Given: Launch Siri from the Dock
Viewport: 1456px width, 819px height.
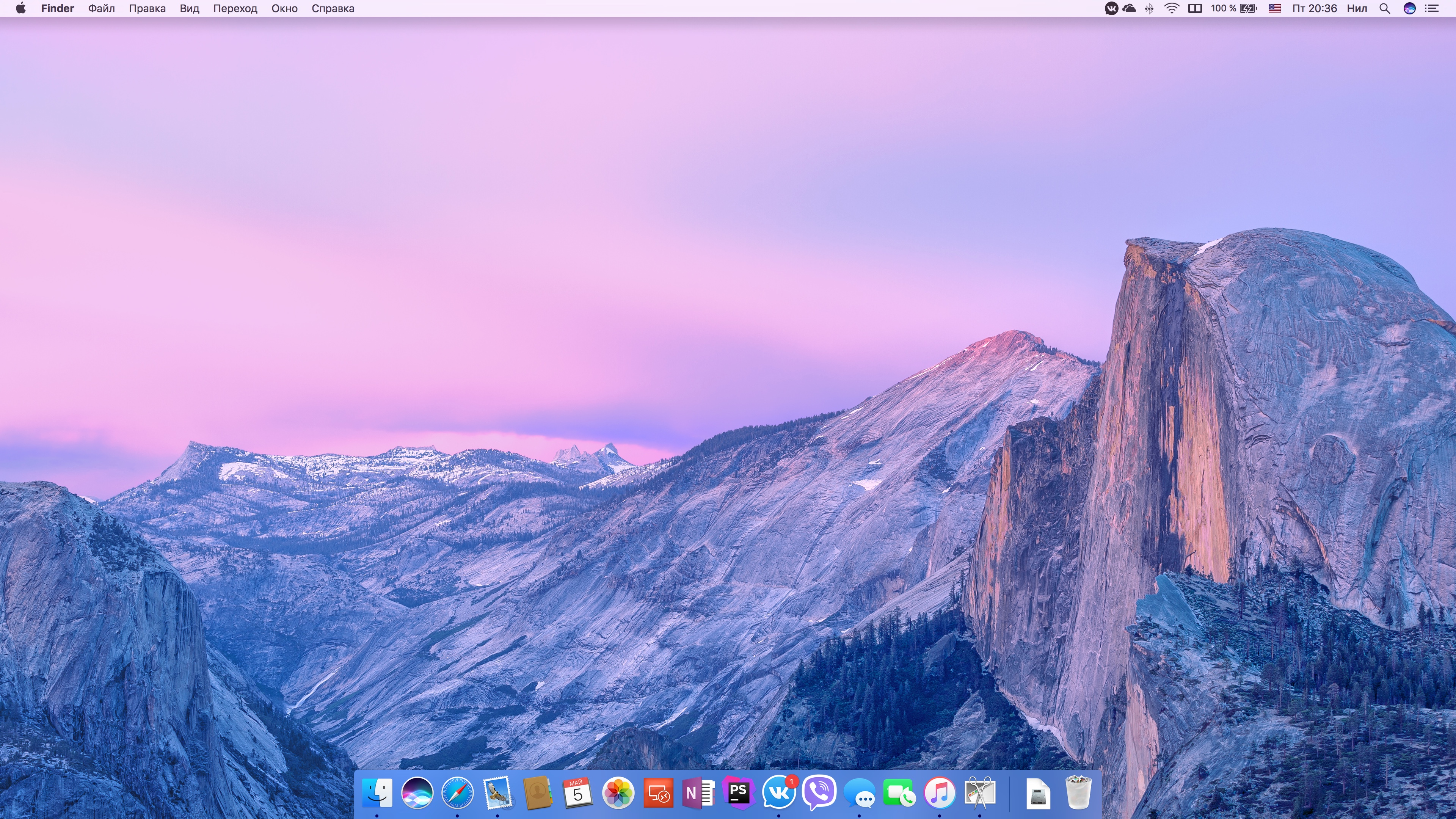Looking at the screenshot, I should click(417, 792).
